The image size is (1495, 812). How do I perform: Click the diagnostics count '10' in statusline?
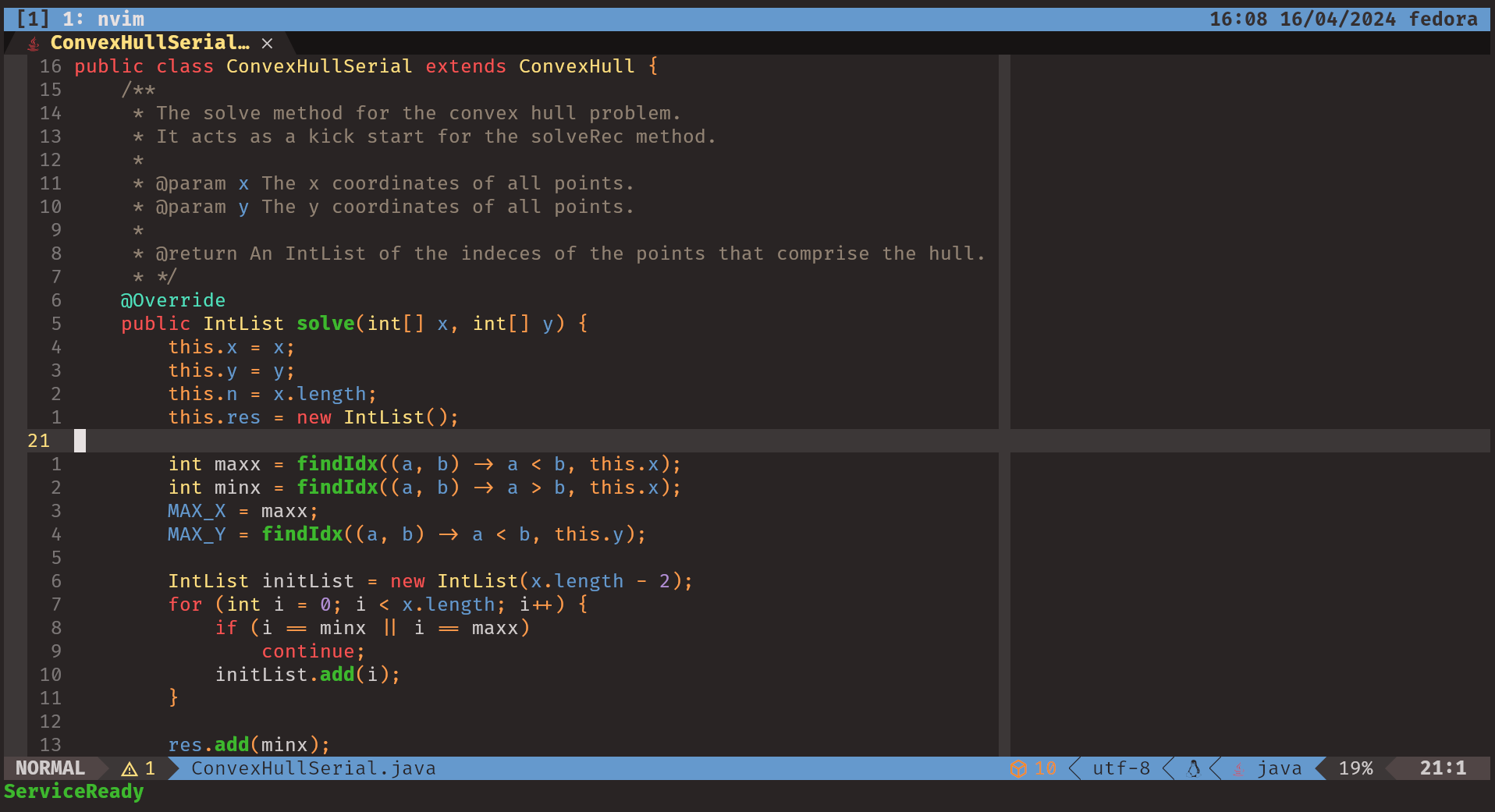[x=1046, y=768]
